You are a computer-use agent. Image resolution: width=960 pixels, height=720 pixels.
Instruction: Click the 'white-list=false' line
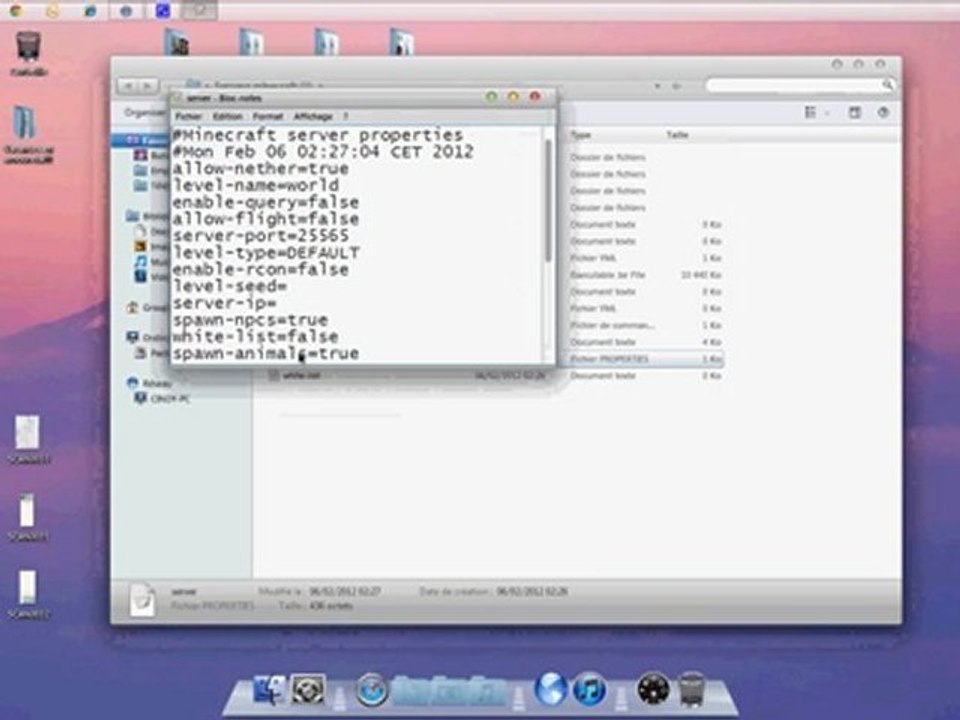[x=255, y=337]
